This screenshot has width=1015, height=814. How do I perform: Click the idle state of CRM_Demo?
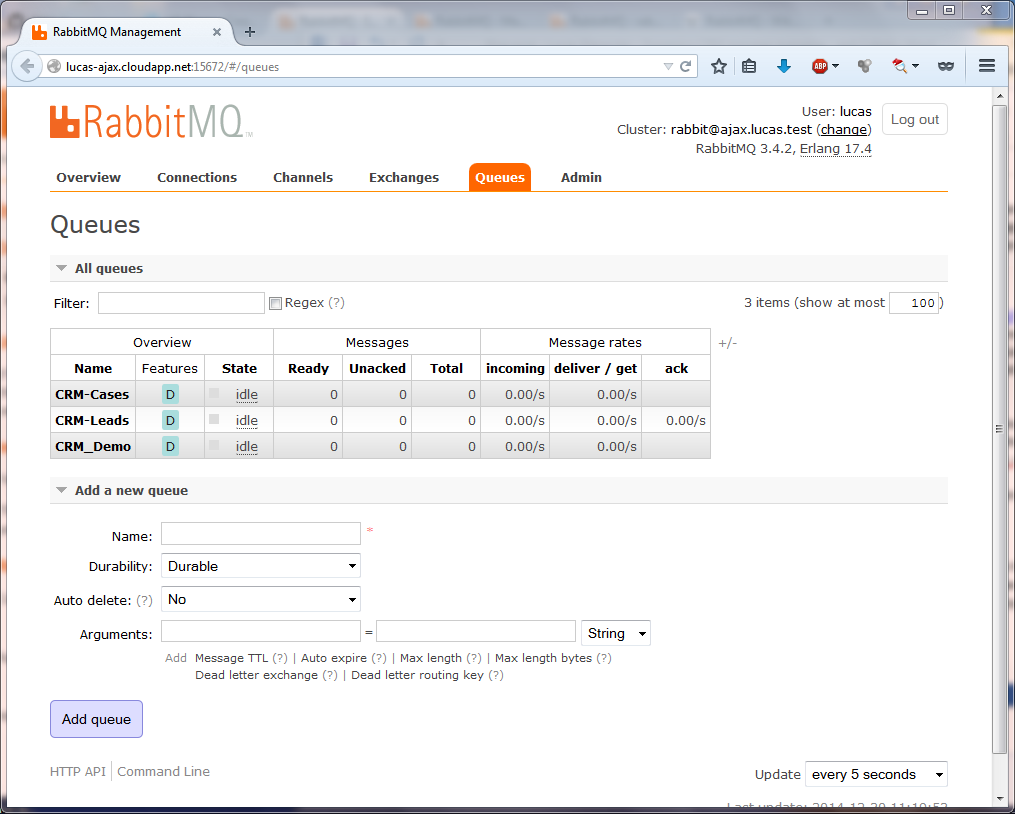tap(247, 446)
